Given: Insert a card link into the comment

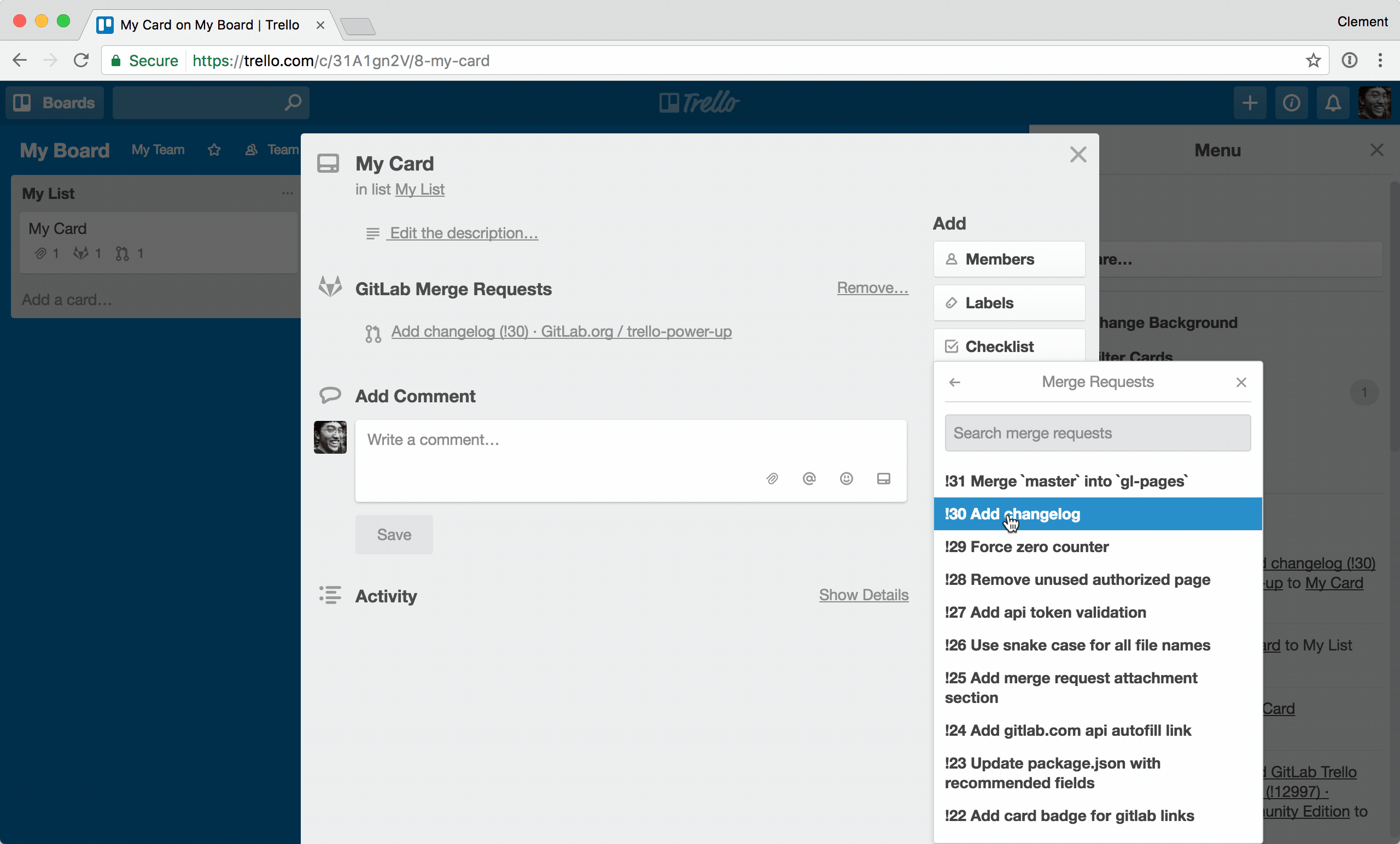Looking at the screenshot, I should [883, 479].
